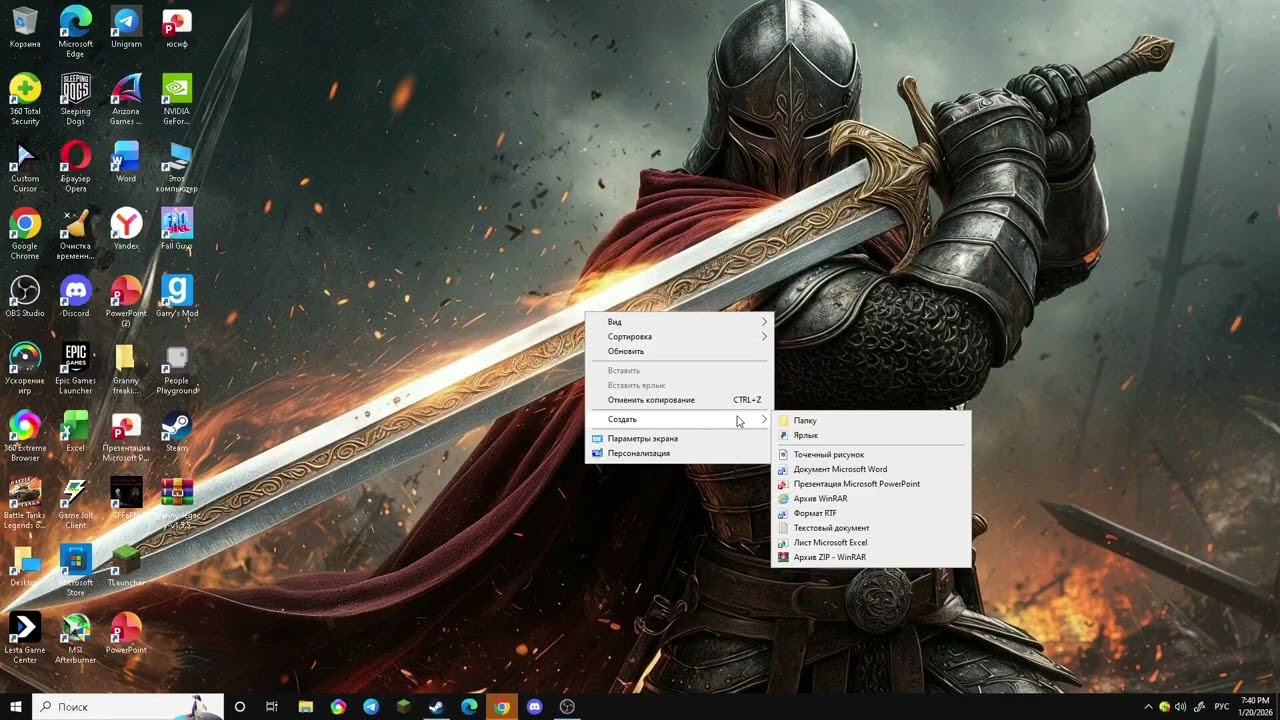Screen dimensions: 1280x720
Task: Create a Презентация Microsoft PowerPoint
Action: click(871, 484)
